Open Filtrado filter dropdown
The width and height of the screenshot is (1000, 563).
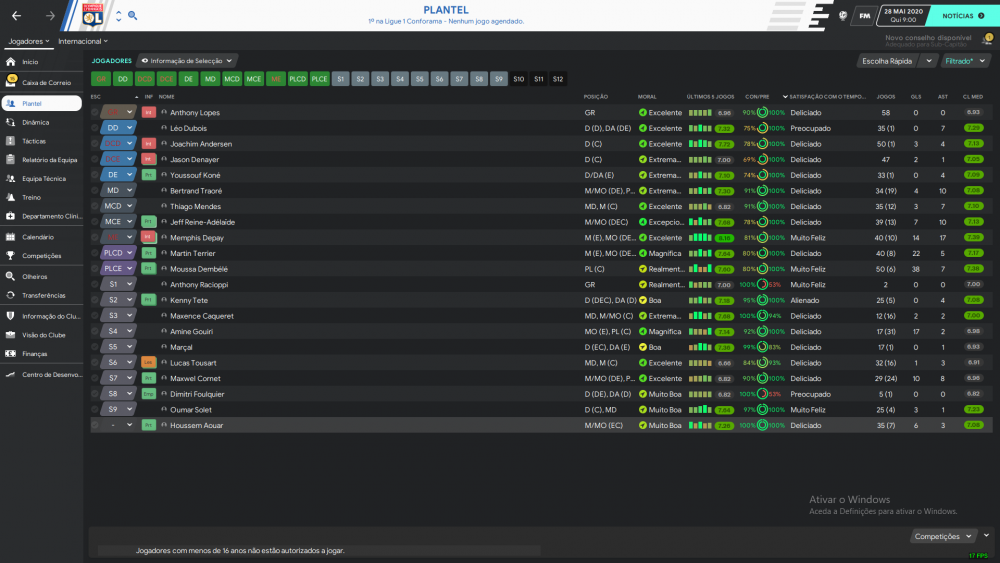[x=965, y=61]
